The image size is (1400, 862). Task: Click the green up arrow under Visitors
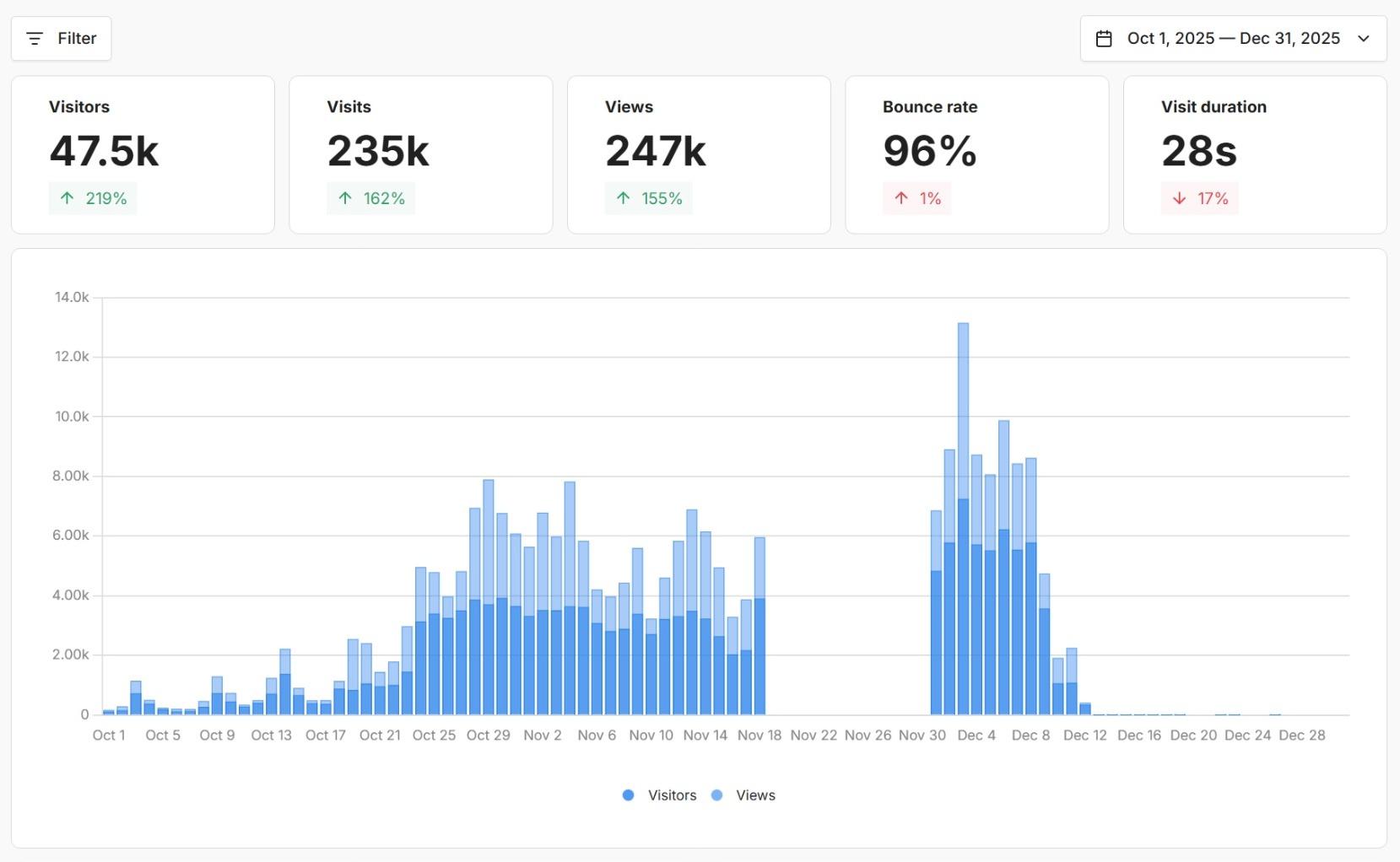[68, 198]
